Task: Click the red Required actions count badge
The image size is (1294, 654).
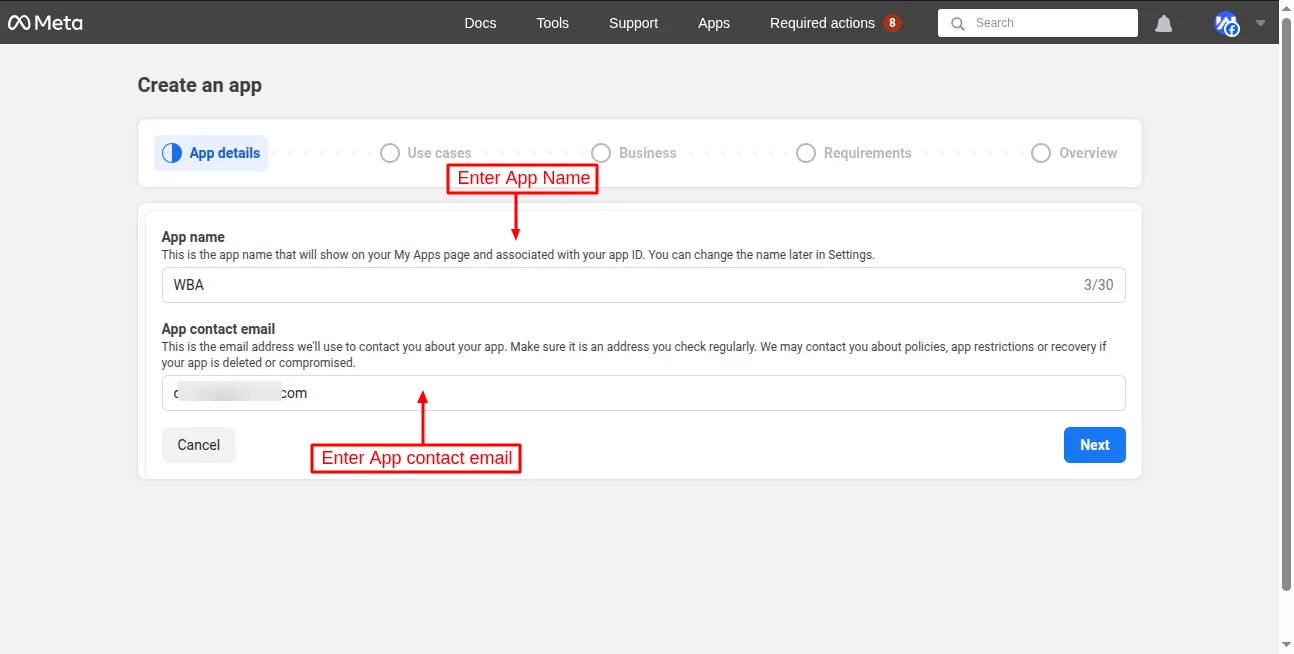Action: [892, 23]
